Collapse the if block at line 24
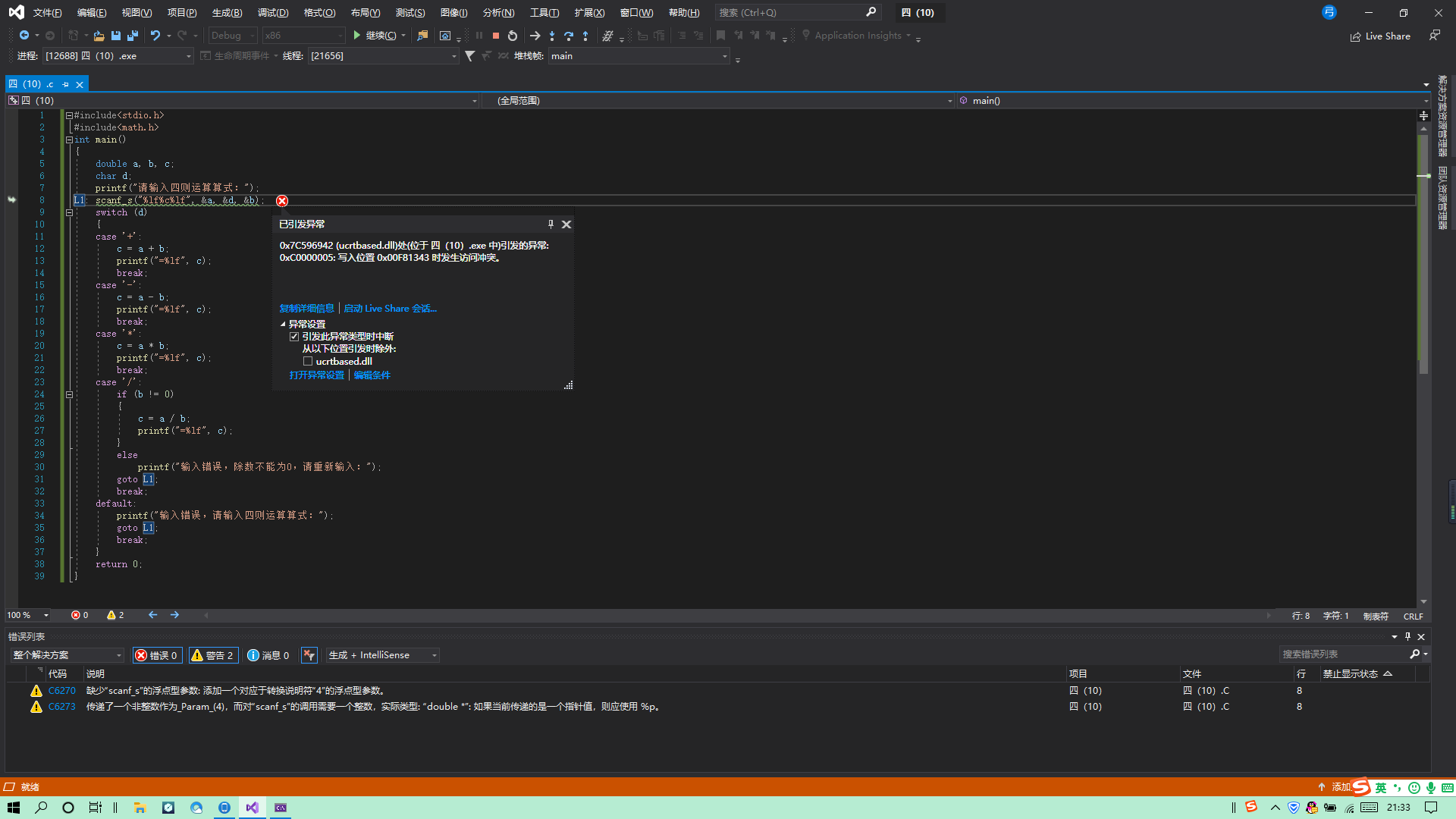 tap(69, 394)
